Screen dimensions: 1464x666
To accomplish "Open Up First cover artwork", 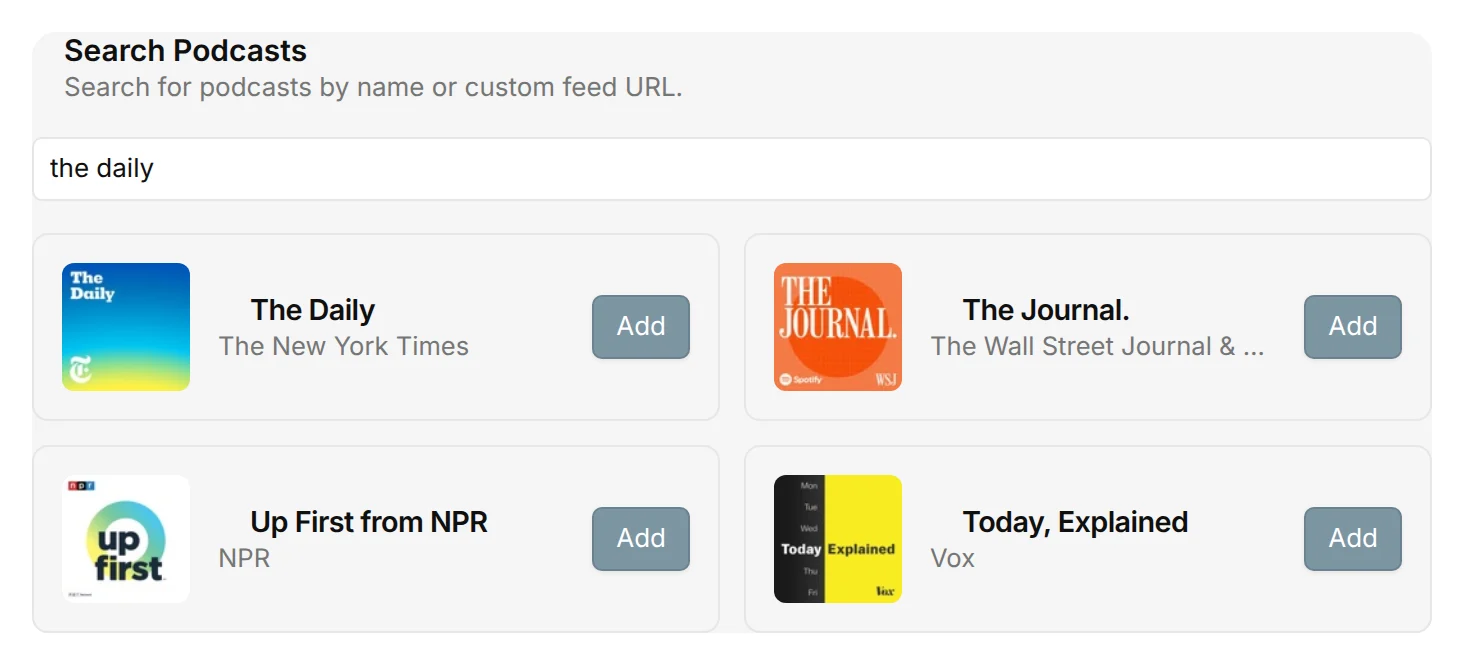I will click(126, 539).
